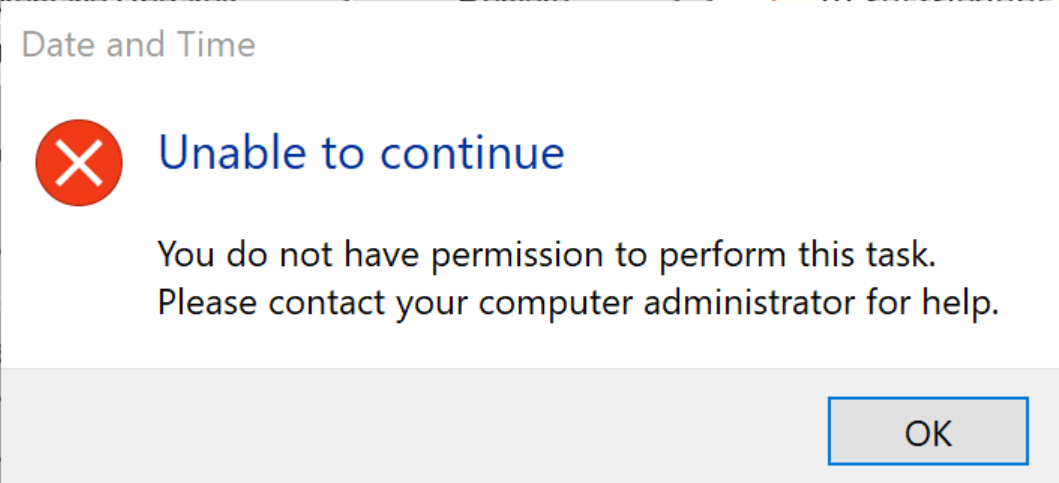Click the empty title bar area right of title

[x=650, y=45]
